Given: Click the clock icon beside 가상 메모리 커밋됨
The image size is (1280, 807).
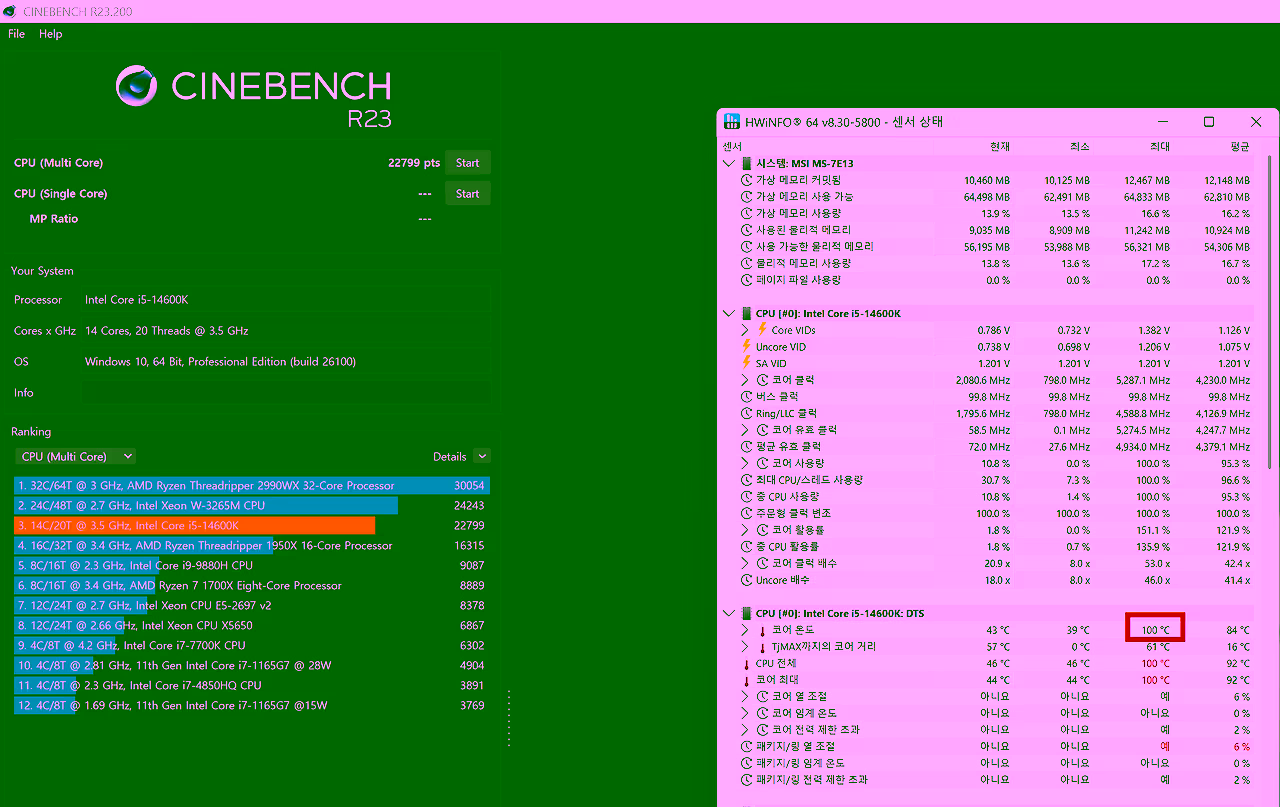Looking at the screenshot, I should click(x=746, y=180).
